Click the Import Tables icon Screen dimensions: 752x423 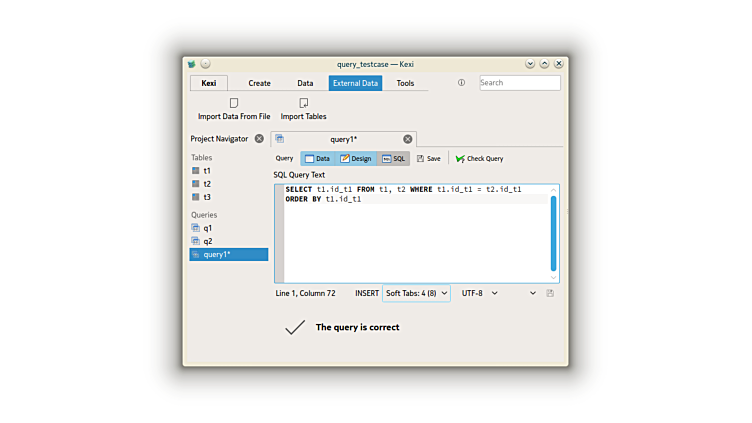click(303, 103)
